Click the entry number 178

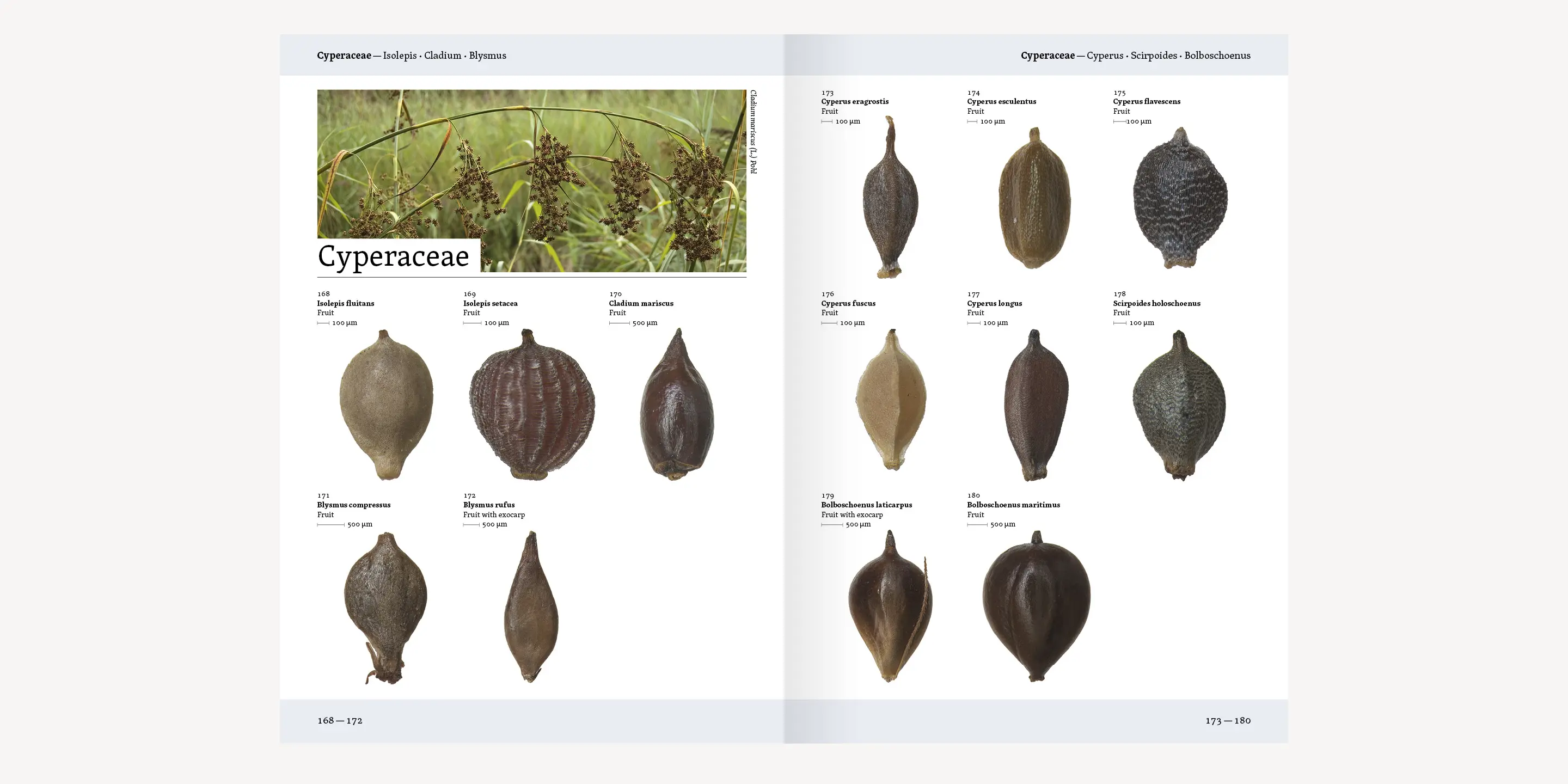tap(1119, 294)
